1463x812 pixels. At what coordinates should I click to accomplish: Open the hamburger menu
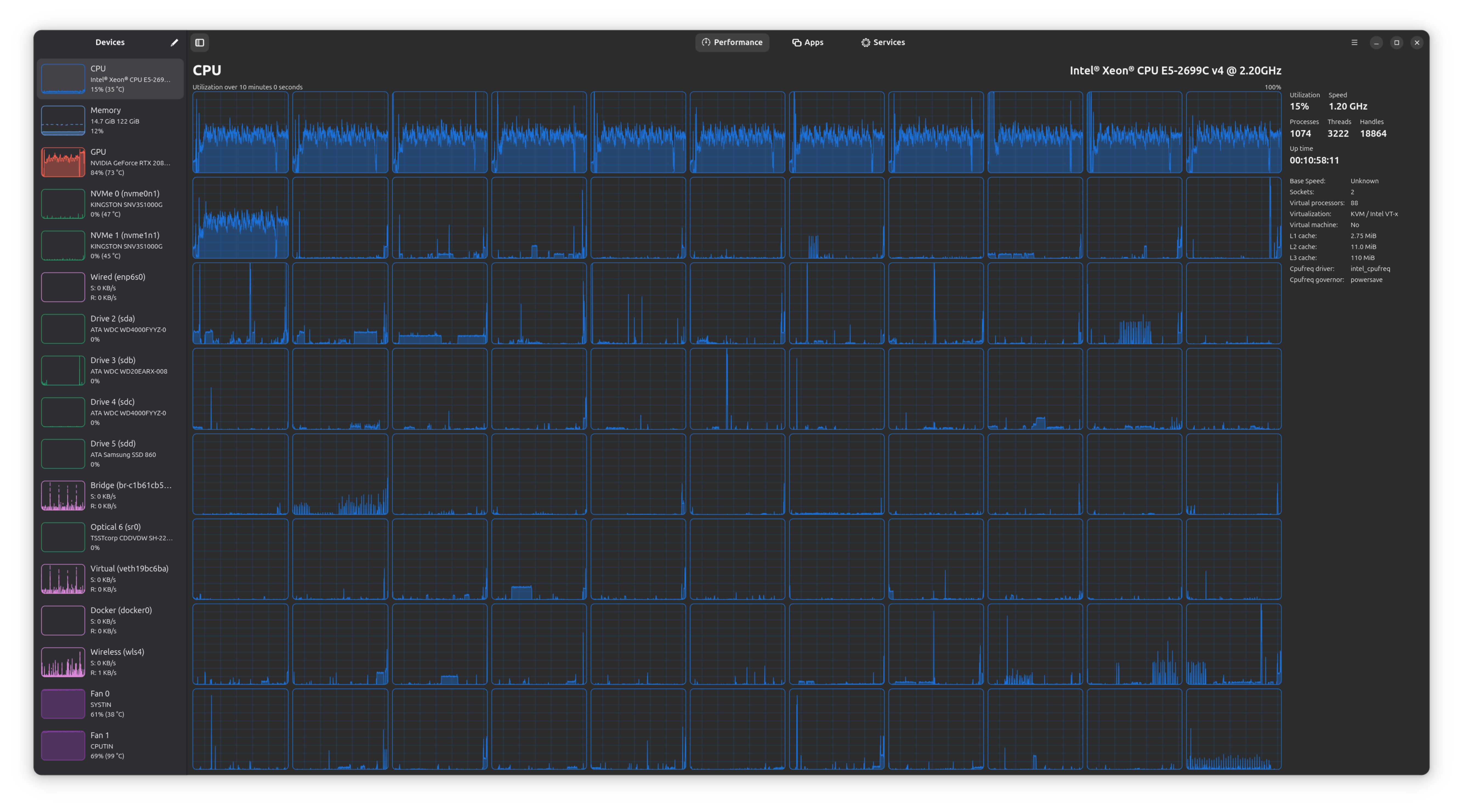pyautogui.click(x=1354, y=42)
